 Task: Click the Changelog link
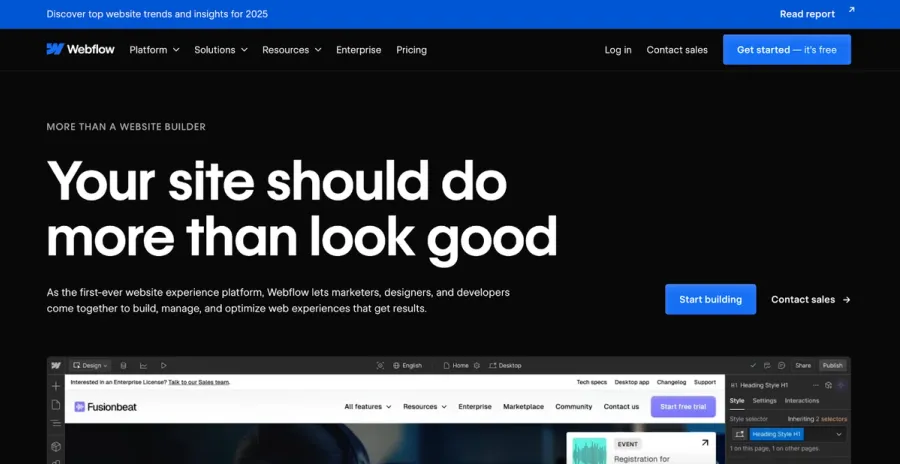(x=672, y=382)
